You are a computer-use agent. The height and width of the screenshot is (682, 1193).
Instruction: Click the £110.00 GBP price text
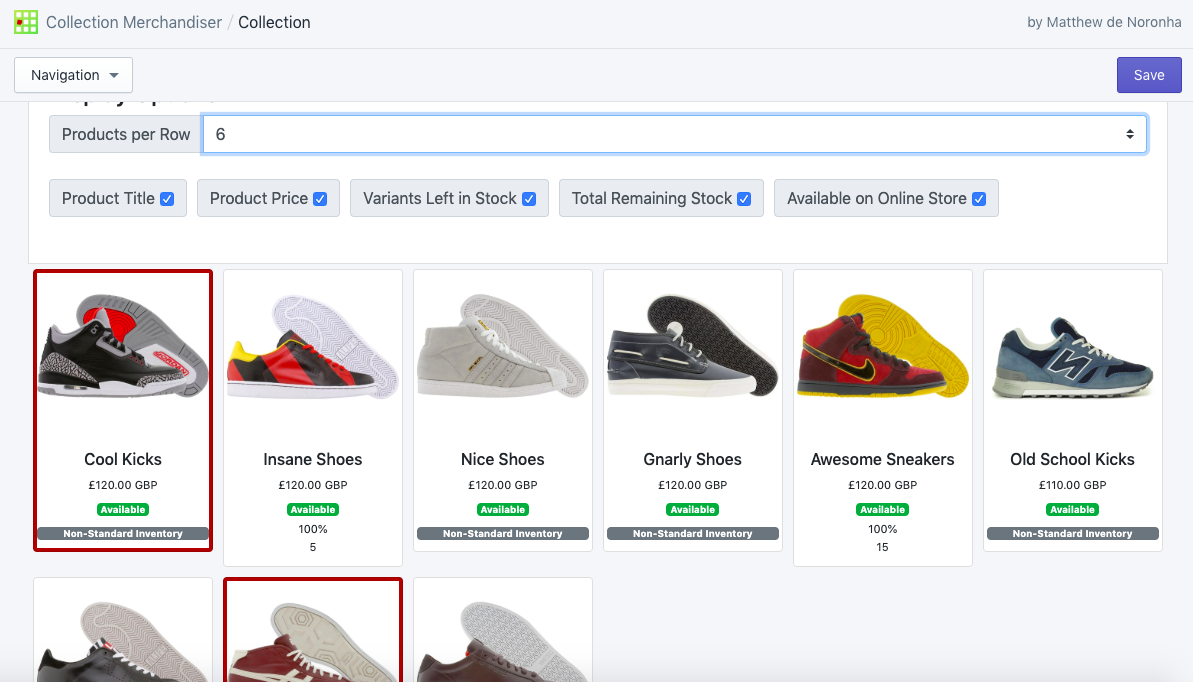[1073, 485]
